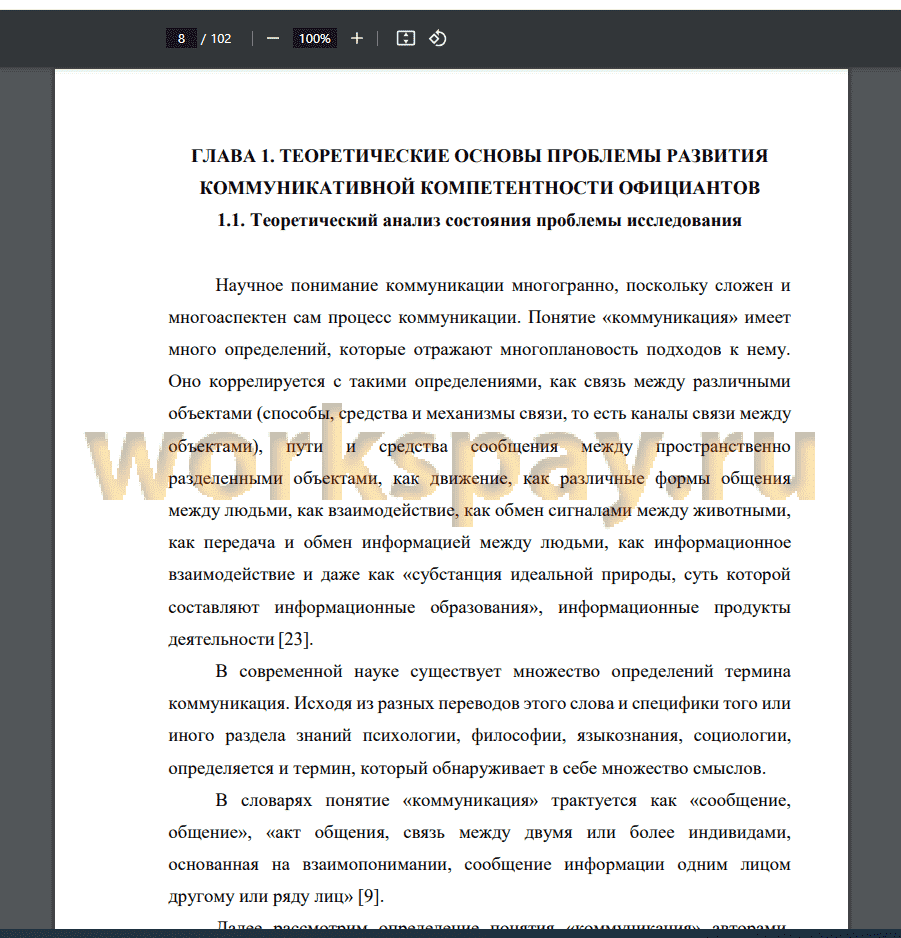This screenshot has height=938, width=901.
Task: Click heading line 'ГЛАВА 1. ТЕОРЕТИЧЕСКИЕ ОСНОВЫ ПРОБЛЕМЫ РАЗВИТИЯ'
Action: coord(479,156)
